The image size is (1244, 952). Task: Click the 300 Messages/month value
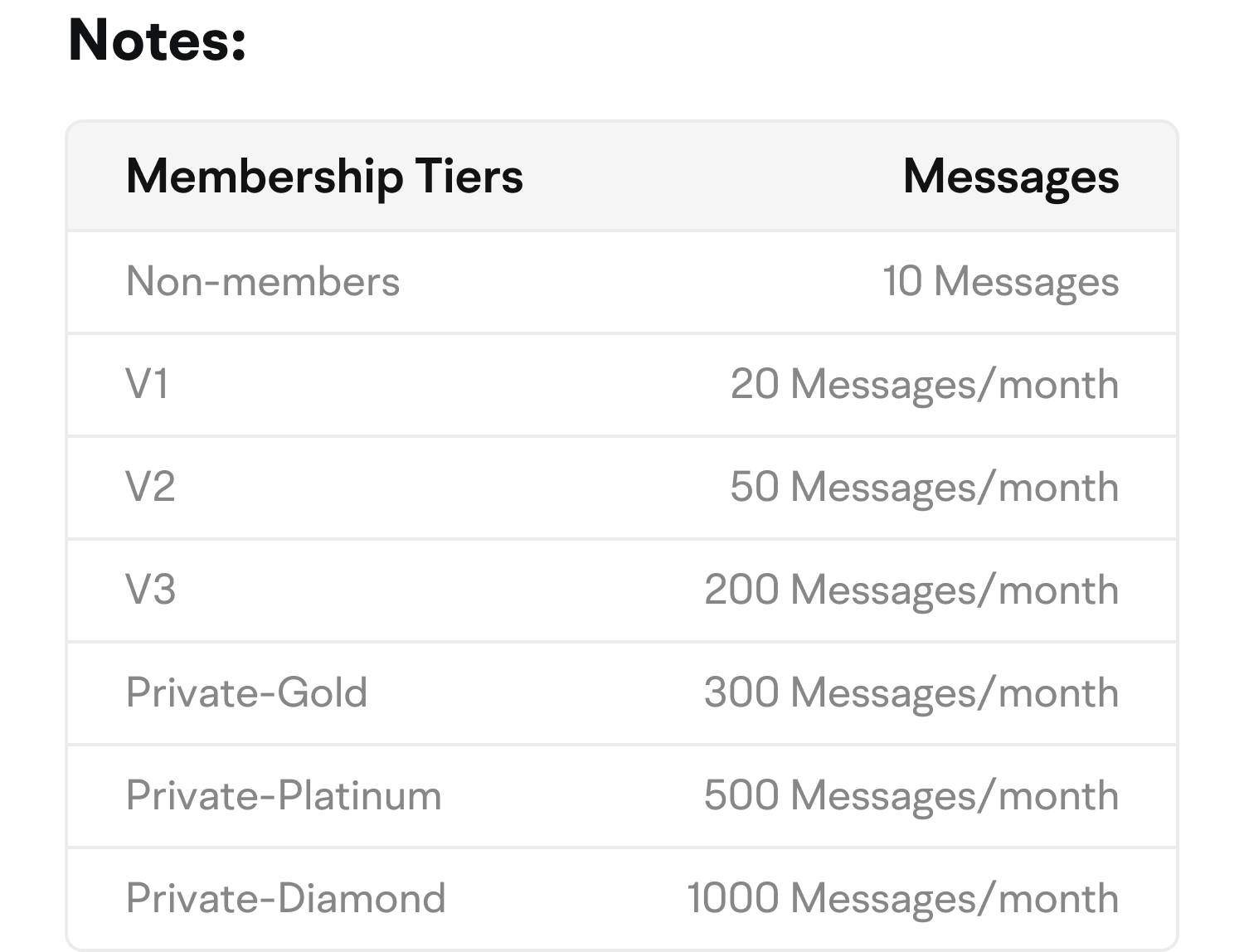(911, 692)
